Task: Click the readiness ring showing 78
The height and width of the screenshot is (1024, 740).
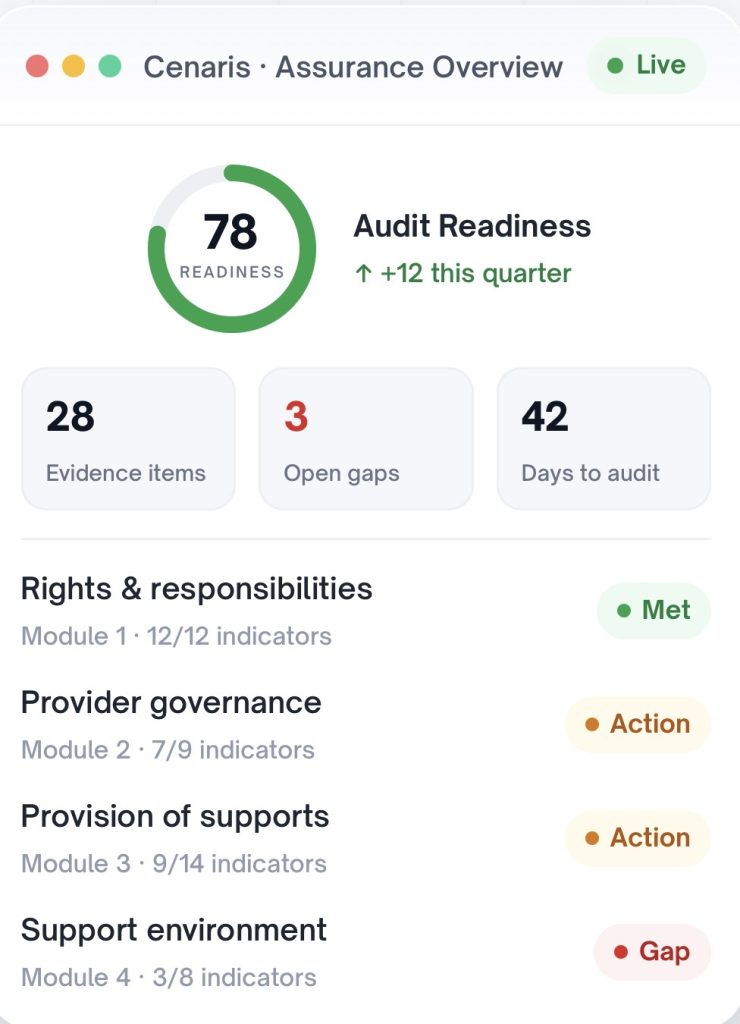Action: 232,249
